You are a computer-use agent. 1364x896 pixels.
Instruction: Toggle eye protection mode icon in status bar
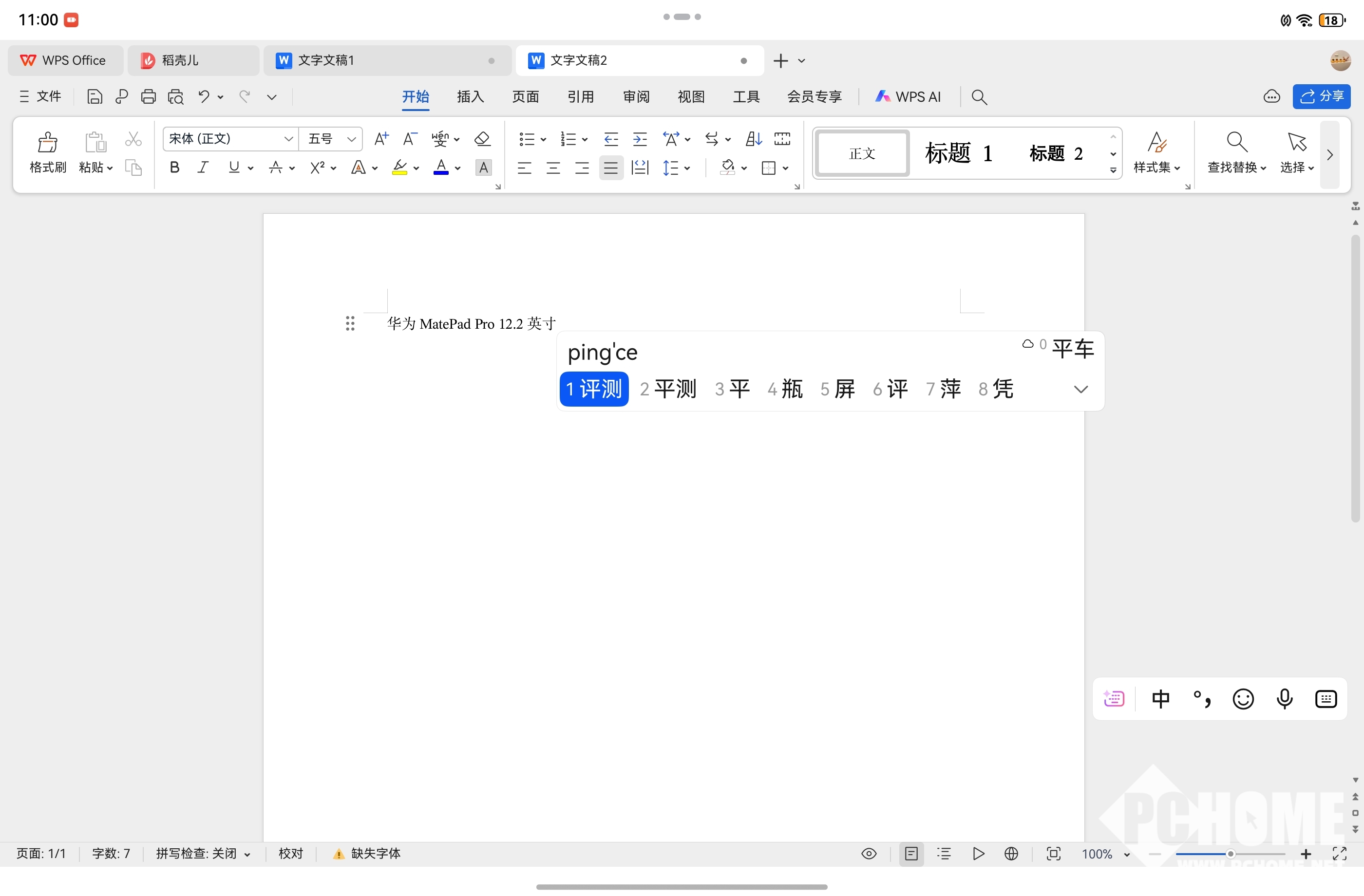pos(869,854)
